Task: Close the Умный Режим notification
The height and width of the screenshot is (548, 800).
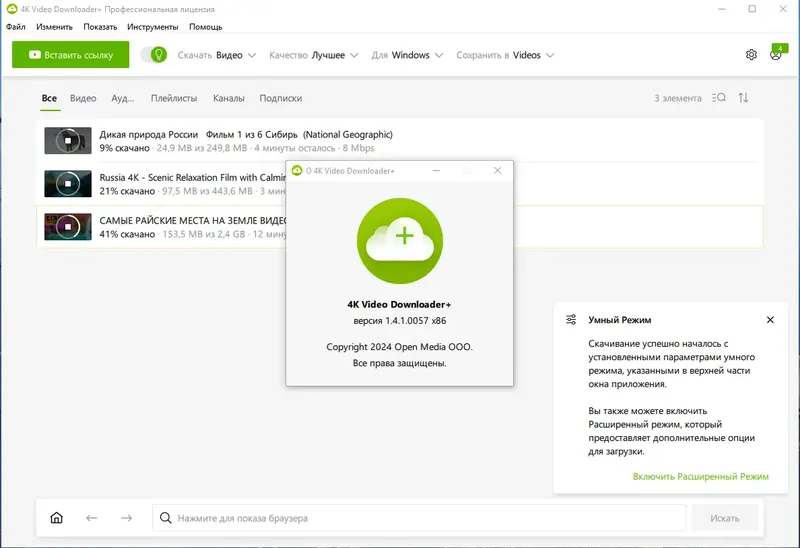Action: [770, 320]
